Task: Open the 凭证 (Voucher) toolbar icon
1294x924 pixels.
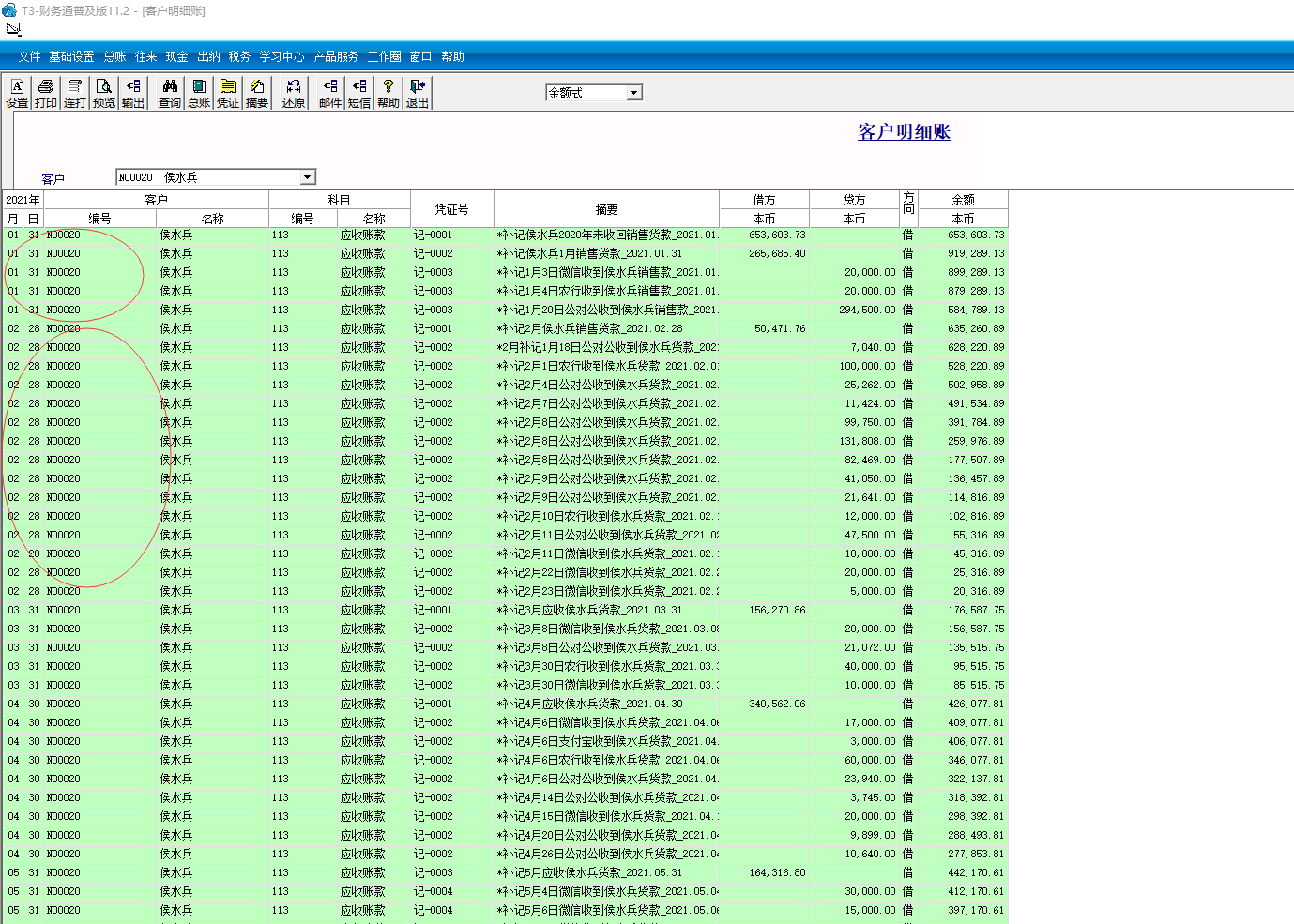Action: [228, 93]
